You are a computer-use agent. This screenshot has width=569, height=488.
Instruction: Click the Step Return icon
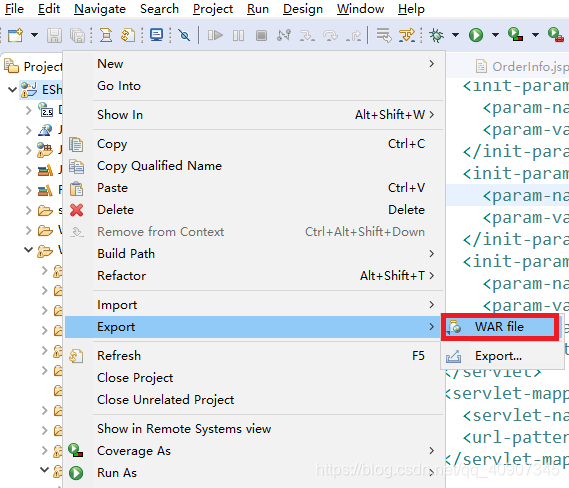tap(354, 36)
